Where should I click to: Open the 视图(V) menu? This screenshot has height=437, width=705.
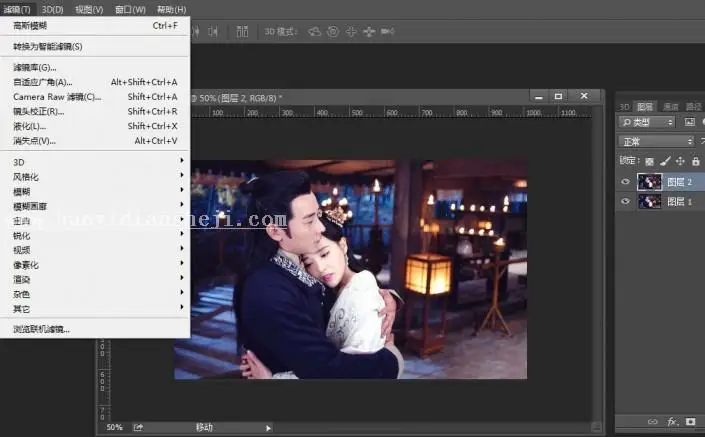[89, 9]
